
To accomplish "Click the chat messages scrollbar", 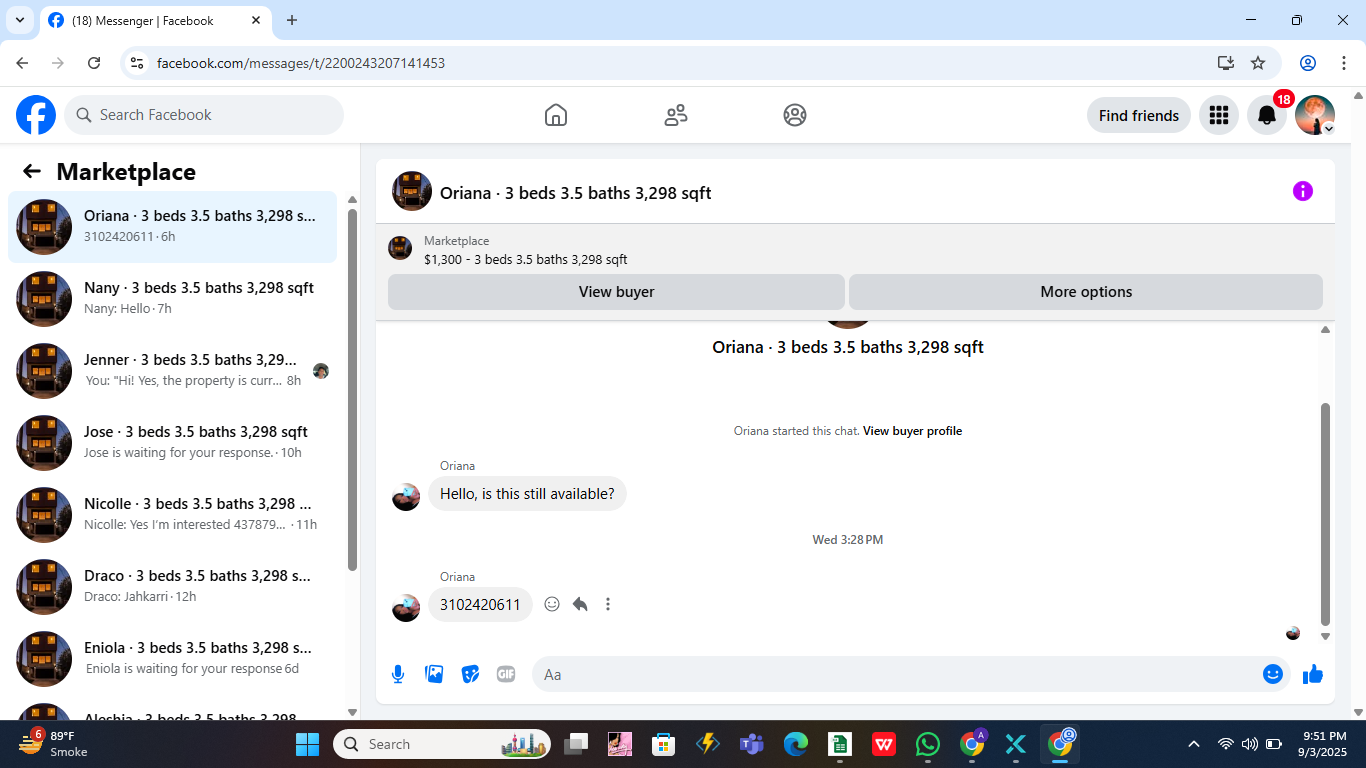I will pyautogui.click(x=1326, y=514).
